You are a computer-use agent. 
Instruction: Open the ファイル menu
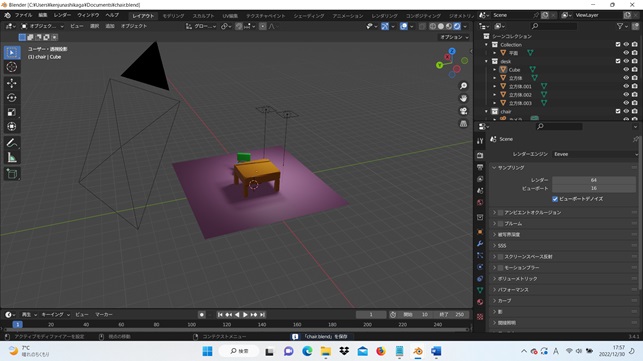pyautogui.click(x=23, y=15)
